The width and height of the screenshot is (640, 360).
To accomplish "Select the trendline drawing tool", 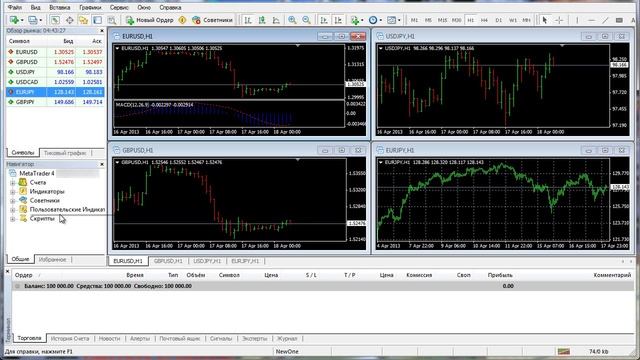I will click(x=605, y=20).
